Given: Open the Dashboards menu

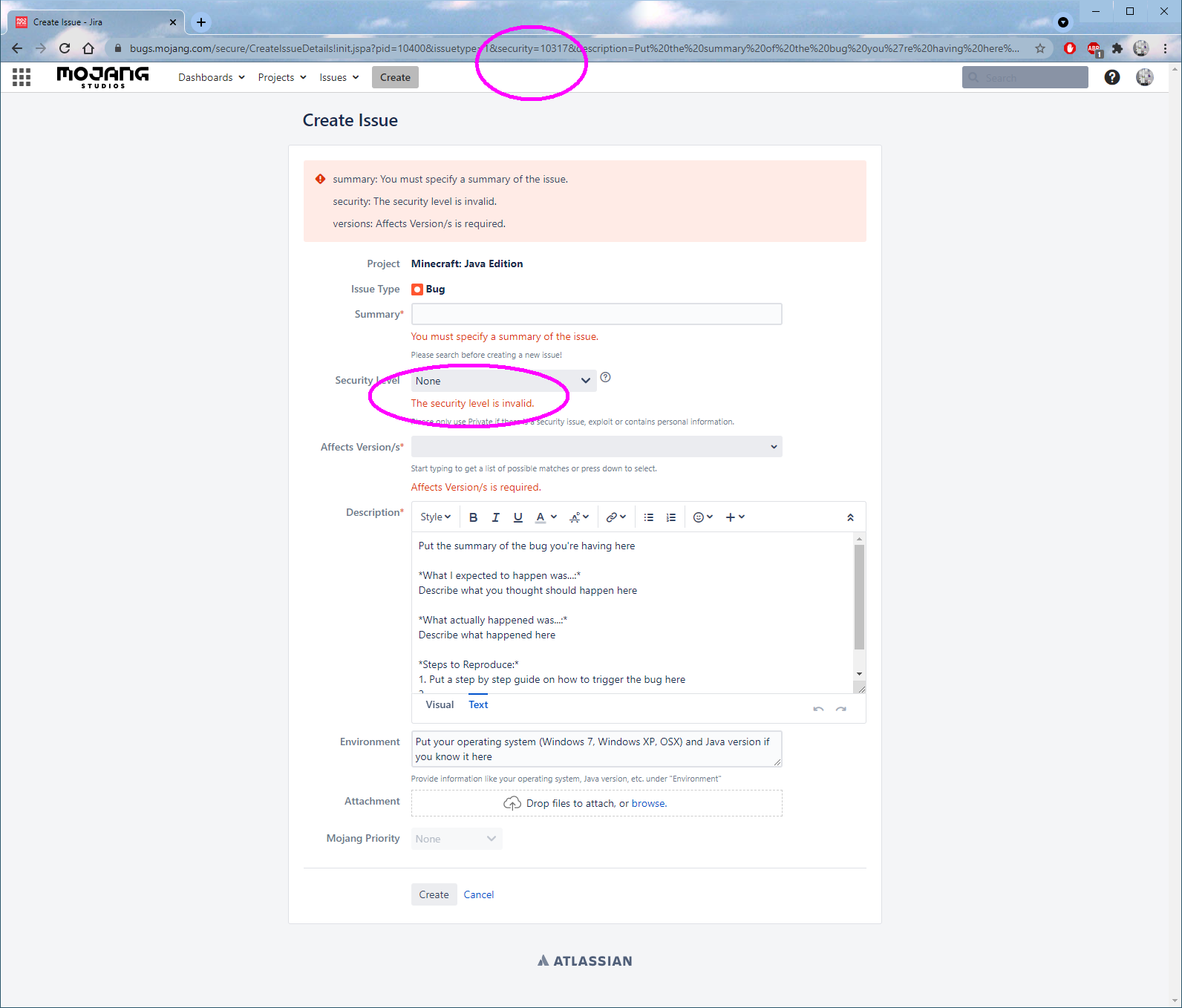Looking at the screenshot, I should point(212,77).
